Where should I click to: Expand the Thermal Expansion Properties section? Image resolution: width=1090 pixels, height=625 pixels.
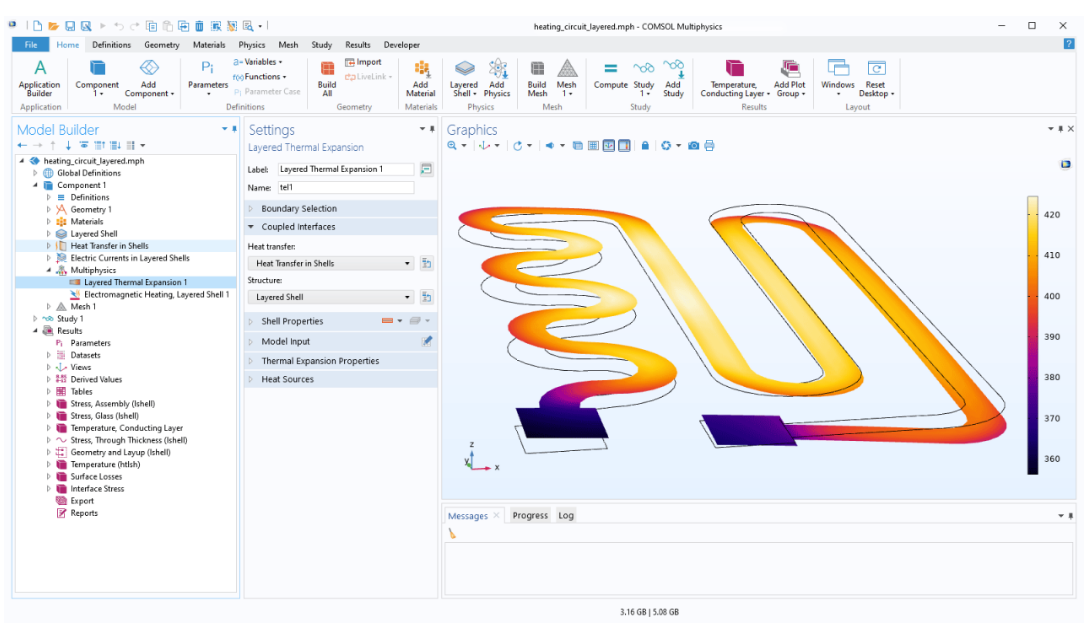coord(251,361)
